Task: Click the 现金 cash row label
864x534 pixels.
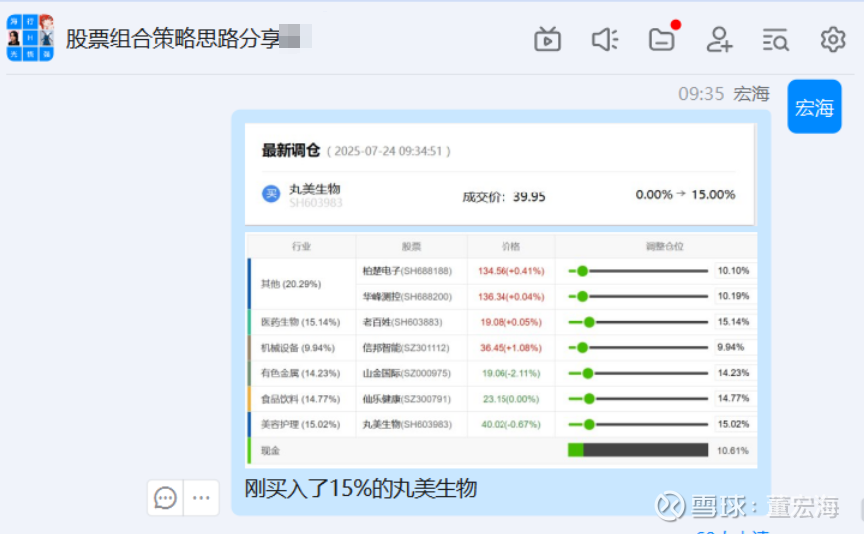Action: [x=270, y=451]
